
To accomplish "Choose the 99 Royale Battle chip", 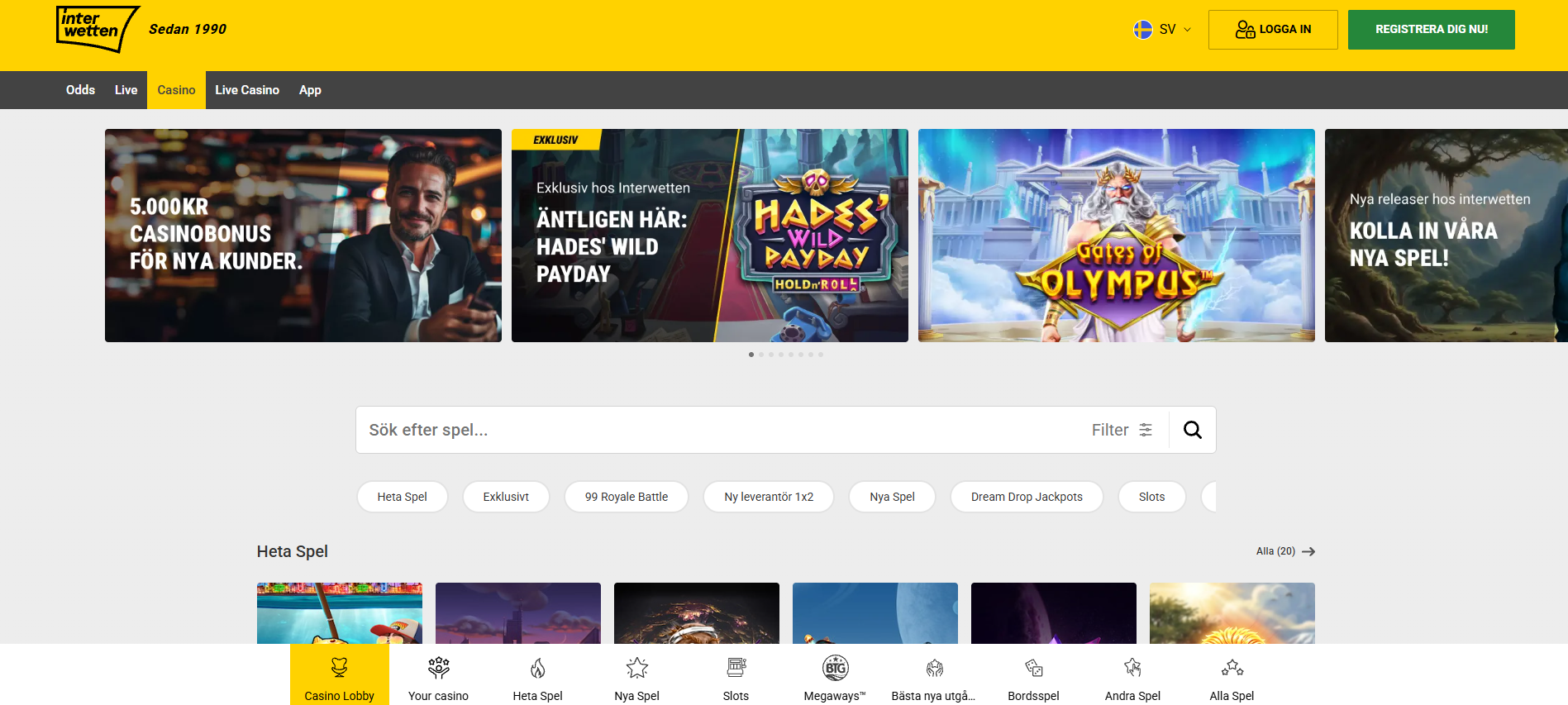I will click(627, 497).
